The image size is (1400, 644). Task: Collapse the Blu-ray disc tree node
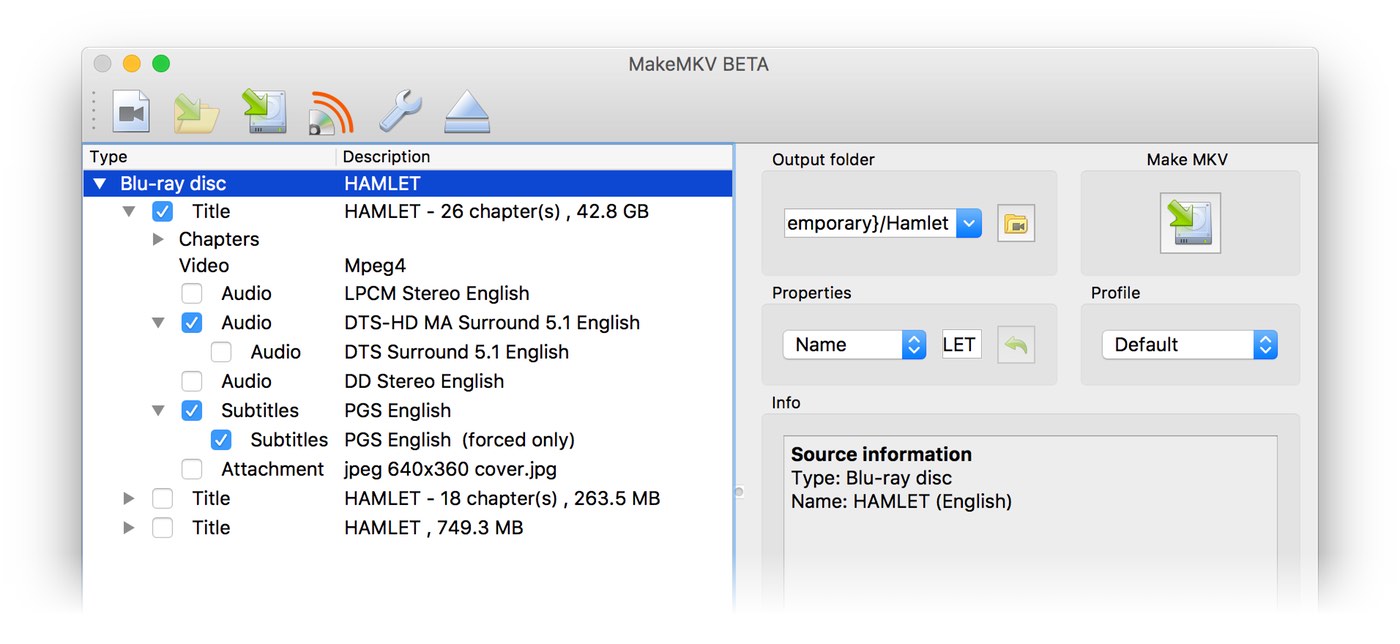click(x=99, y=184)
